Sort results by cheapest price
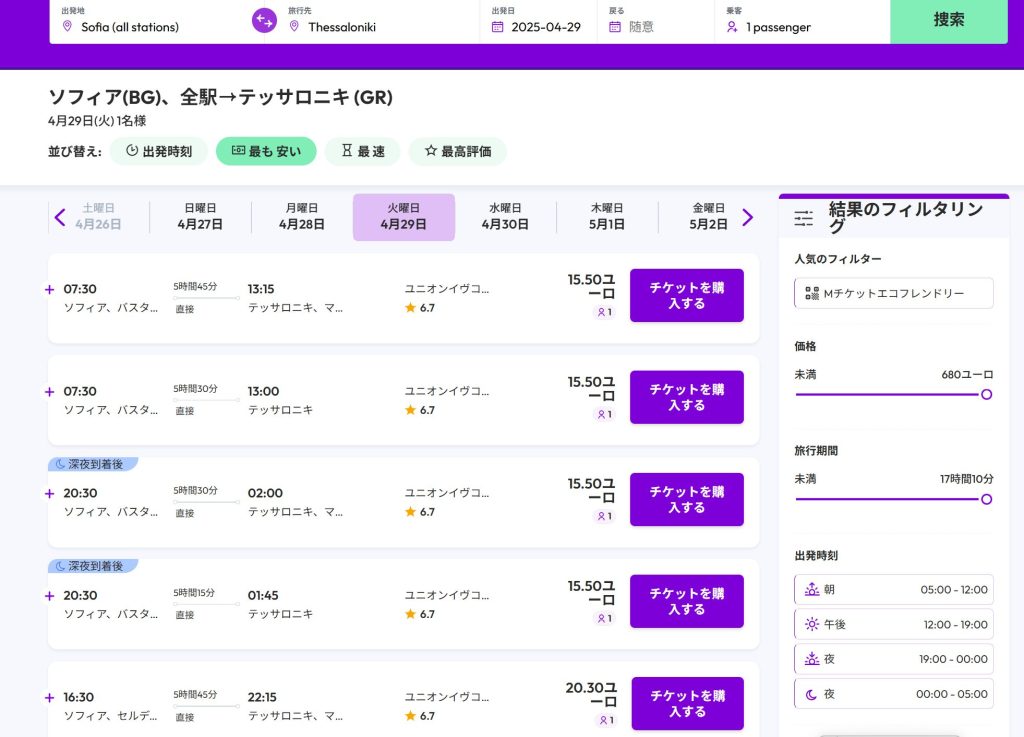 point(266,151)
